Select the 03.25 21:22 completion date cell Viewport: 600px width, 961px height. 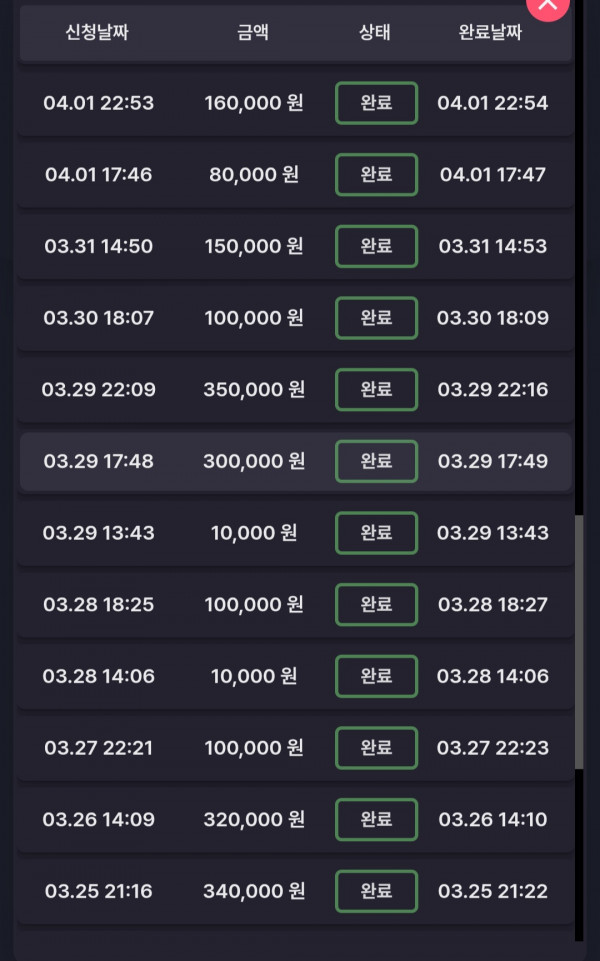click(x=493, y=891)
